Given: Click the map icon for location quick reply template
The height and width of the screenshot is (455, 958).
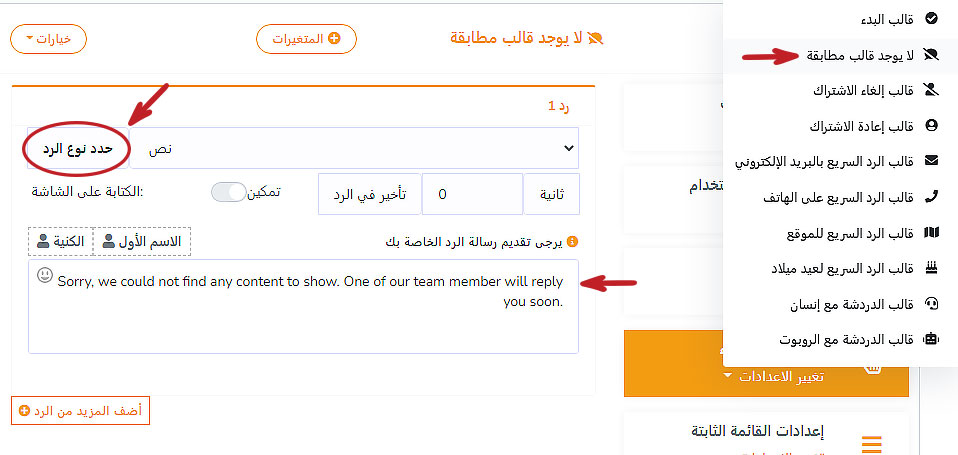Looking at the screenshot, I should [931, 233].
